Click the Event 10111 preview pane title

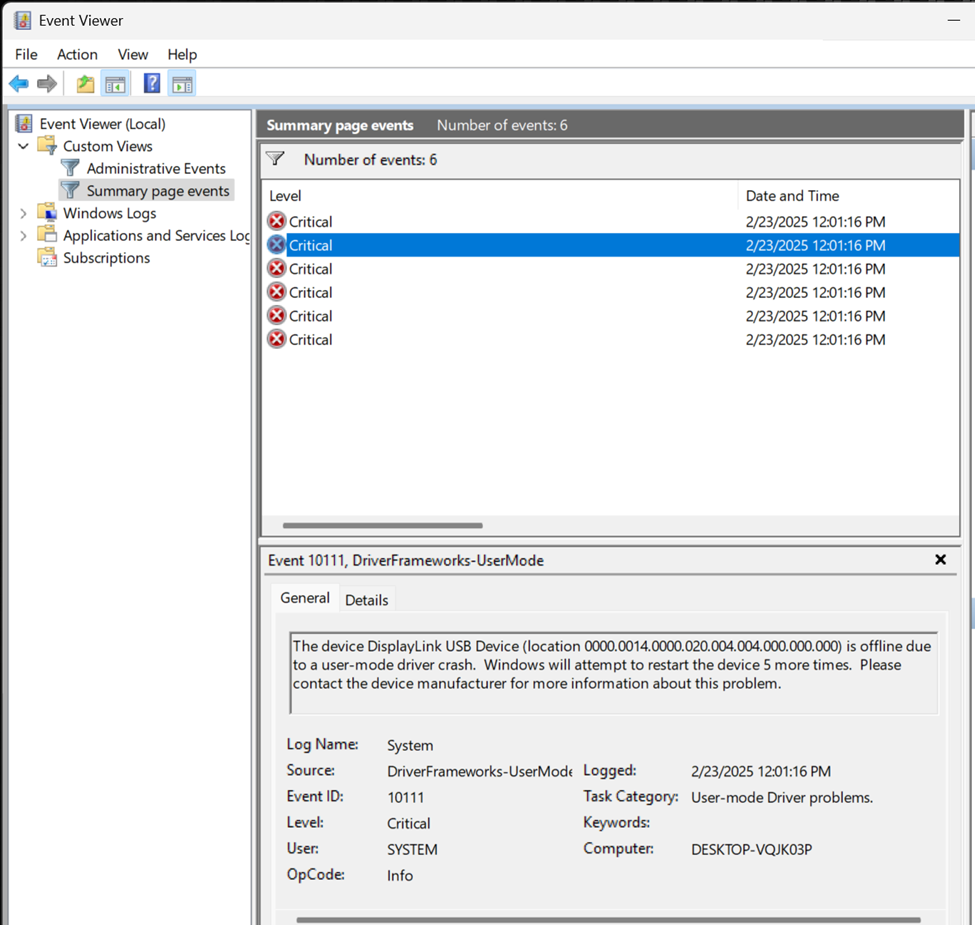(x=405, y=560)
